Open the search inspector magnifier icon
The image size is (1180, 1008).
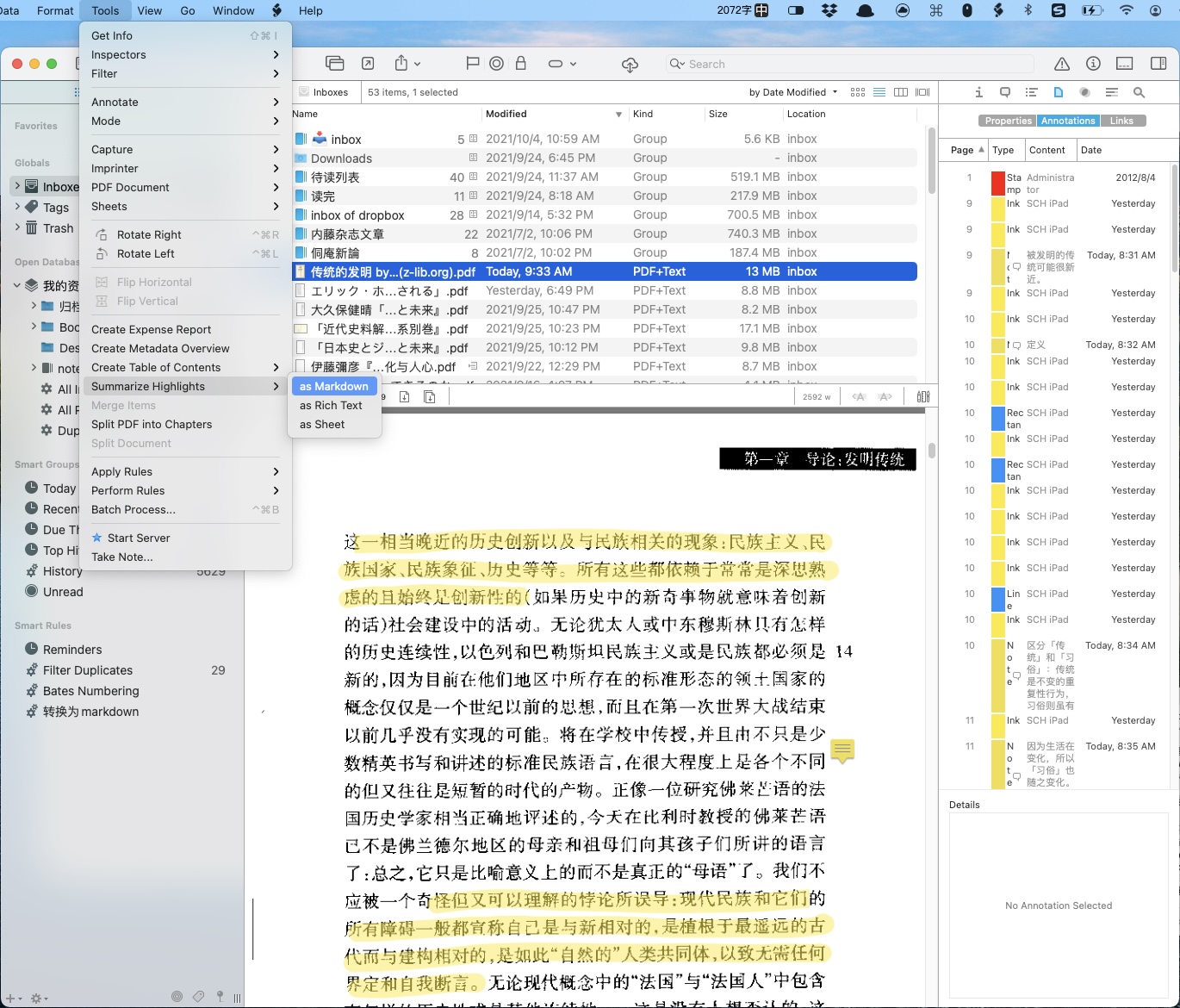tap(1139, 92)
